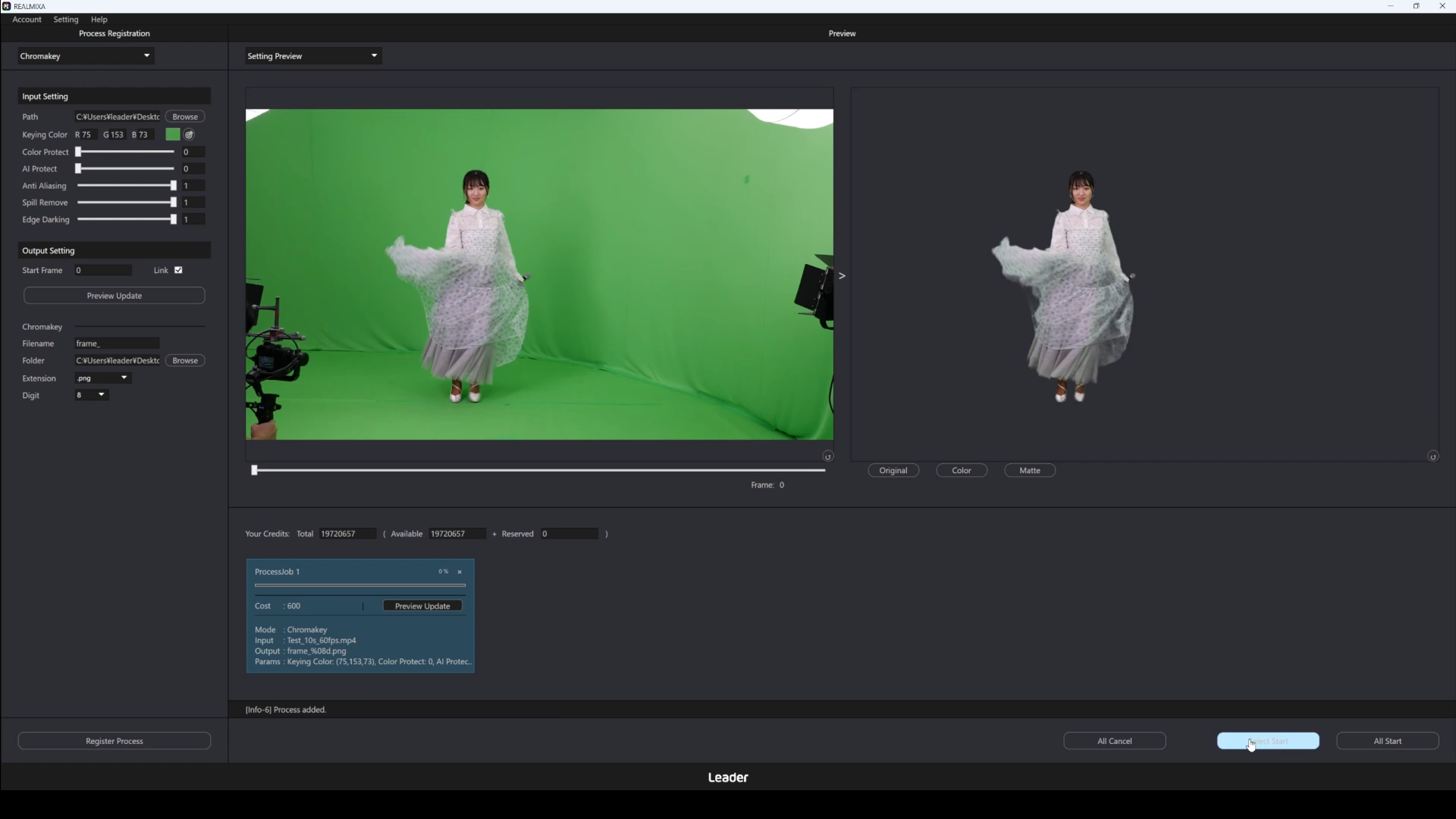1456x819 pixels.
Task: Click the Edge Darking slider
Action: pyautogui.click(x=126, y=219)
